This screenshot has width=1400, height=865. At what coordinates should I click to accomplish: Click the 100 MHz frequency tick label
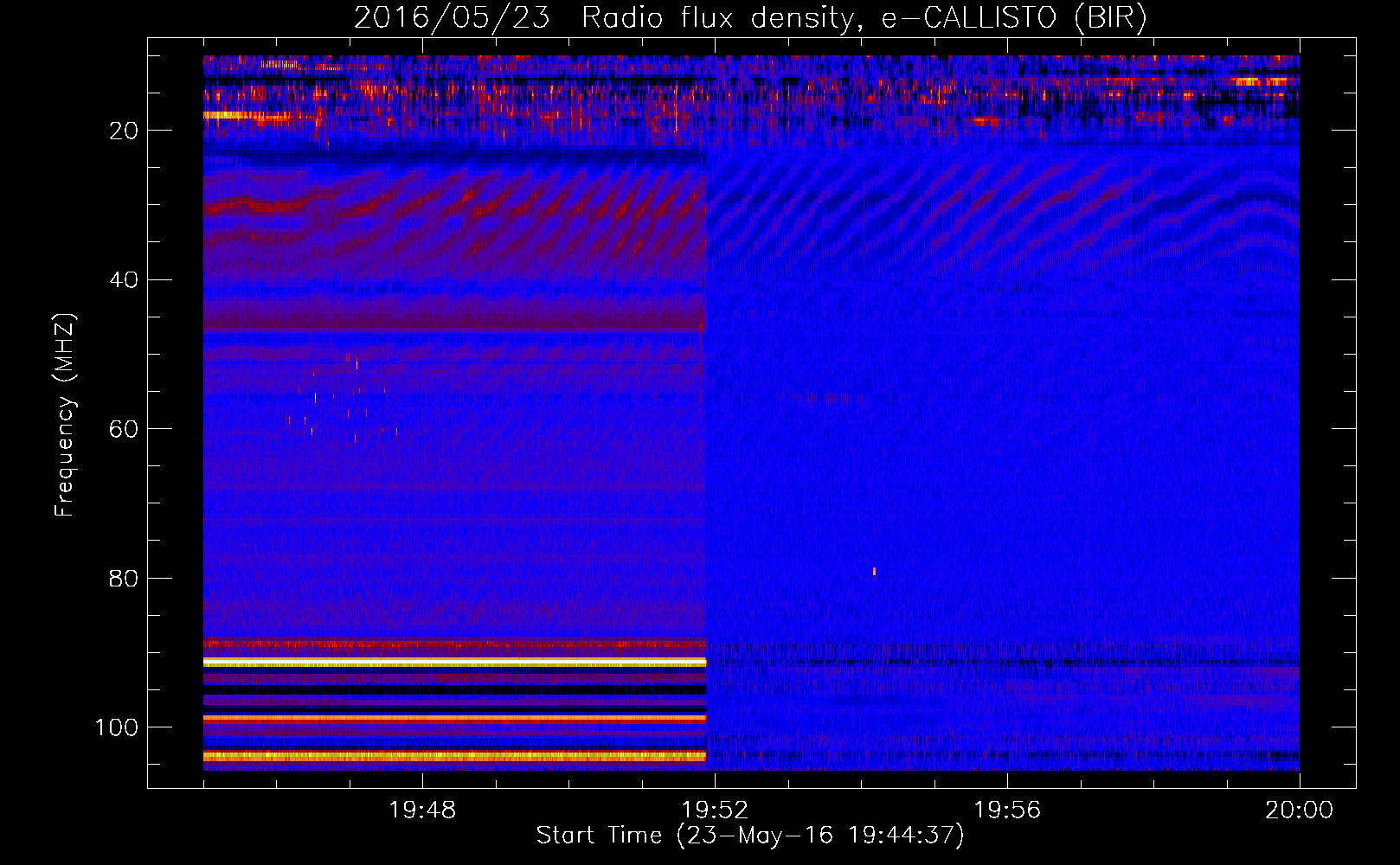click(117, 727)
